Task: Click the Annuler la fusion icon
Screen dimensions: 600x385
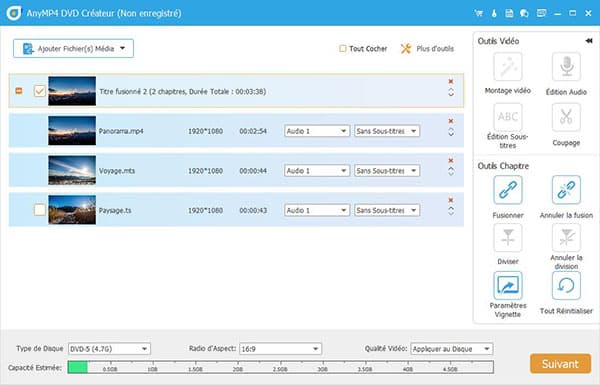Action: (x=566, y=190)
